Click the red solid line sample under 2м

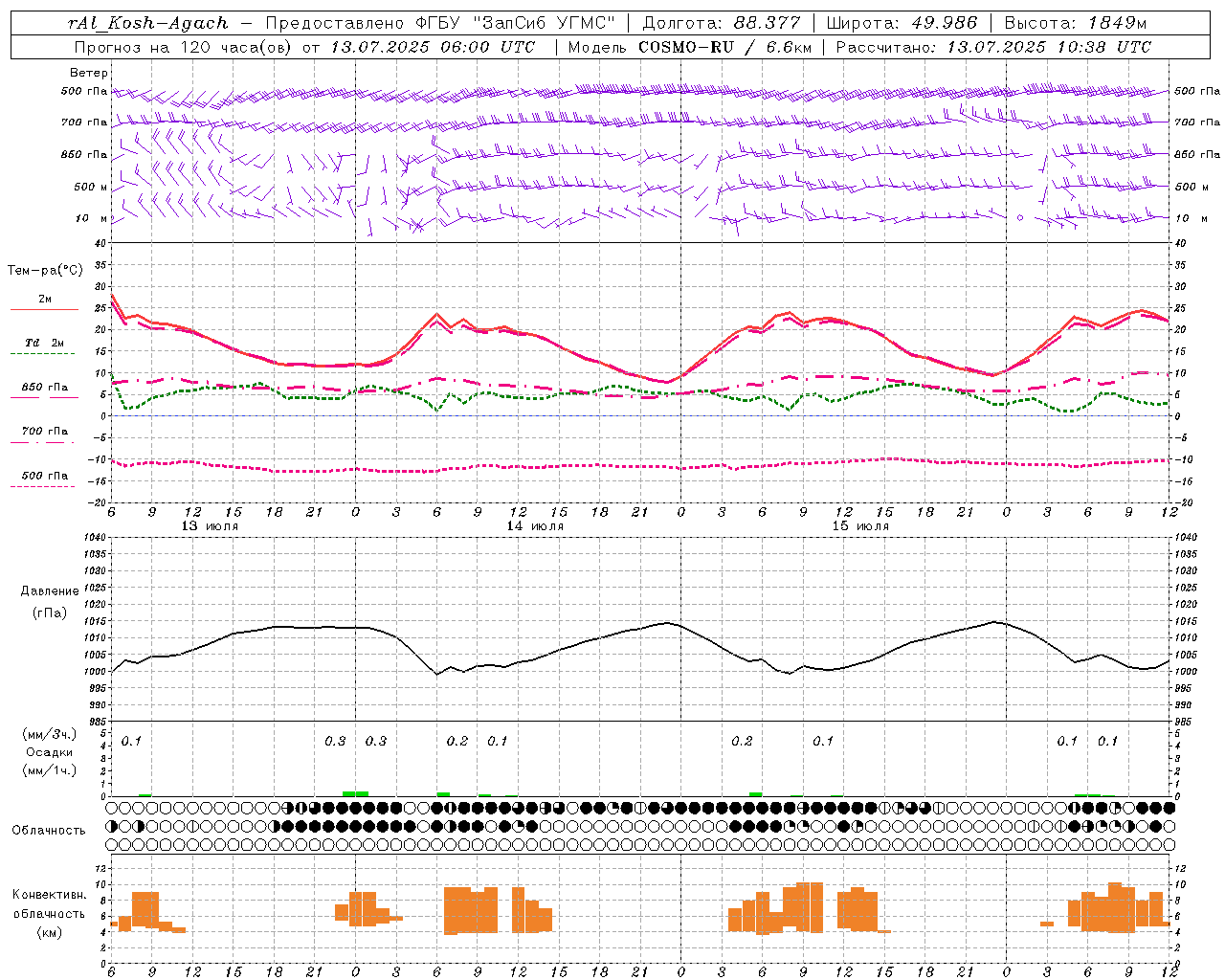(x=44, y=310)
